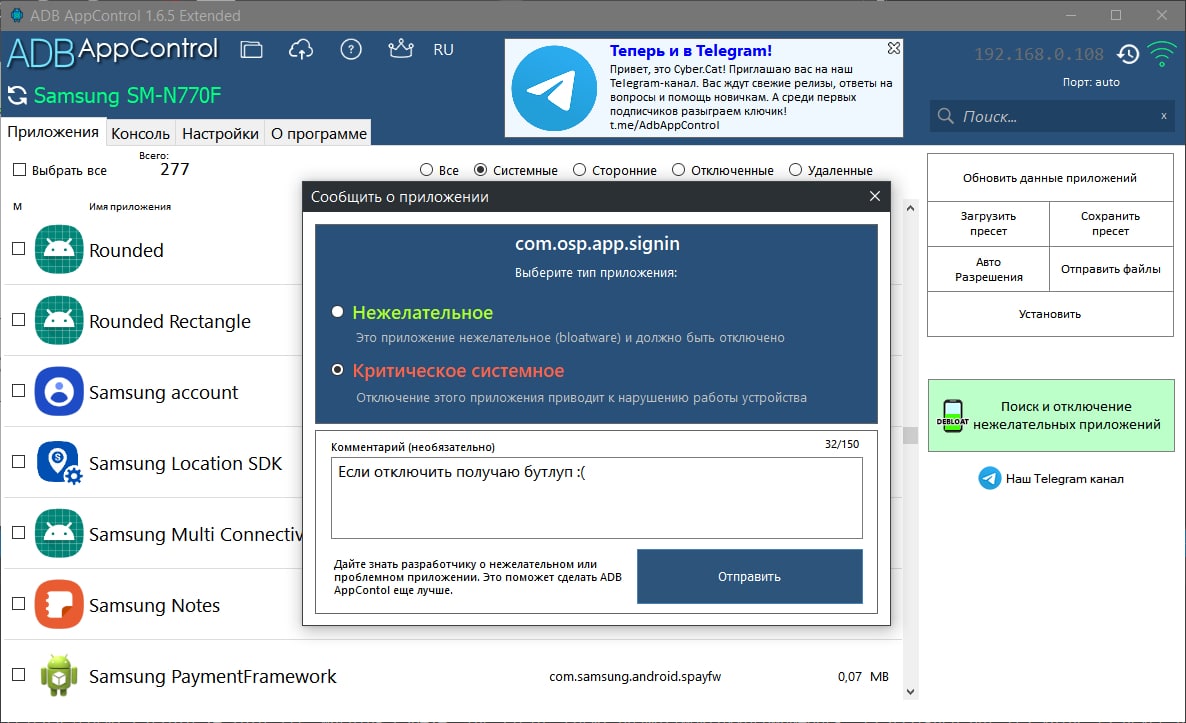
Task: Click the Samsung Location SDK app icon
Action: (x=59, y=463)
